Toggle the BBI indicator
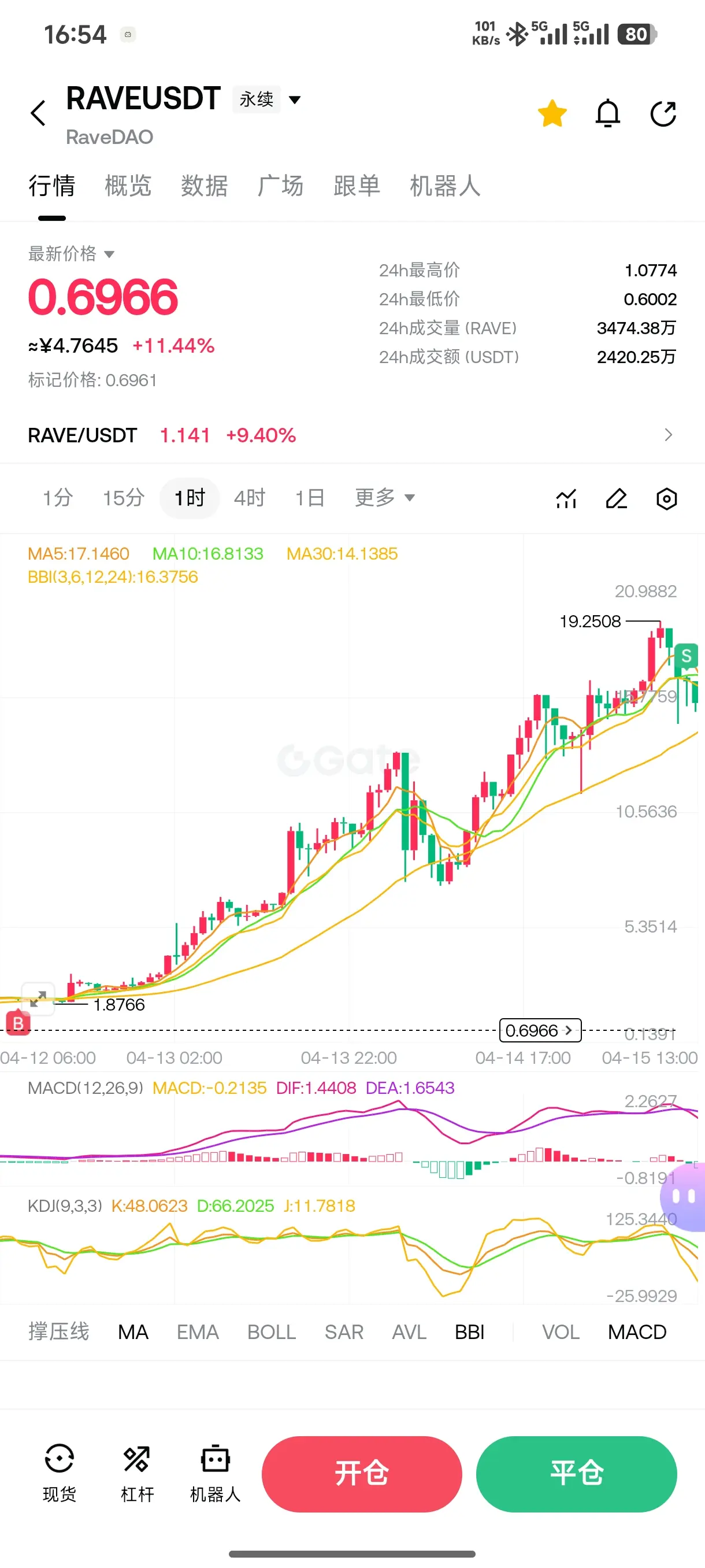 click(x=470, y=1332)
